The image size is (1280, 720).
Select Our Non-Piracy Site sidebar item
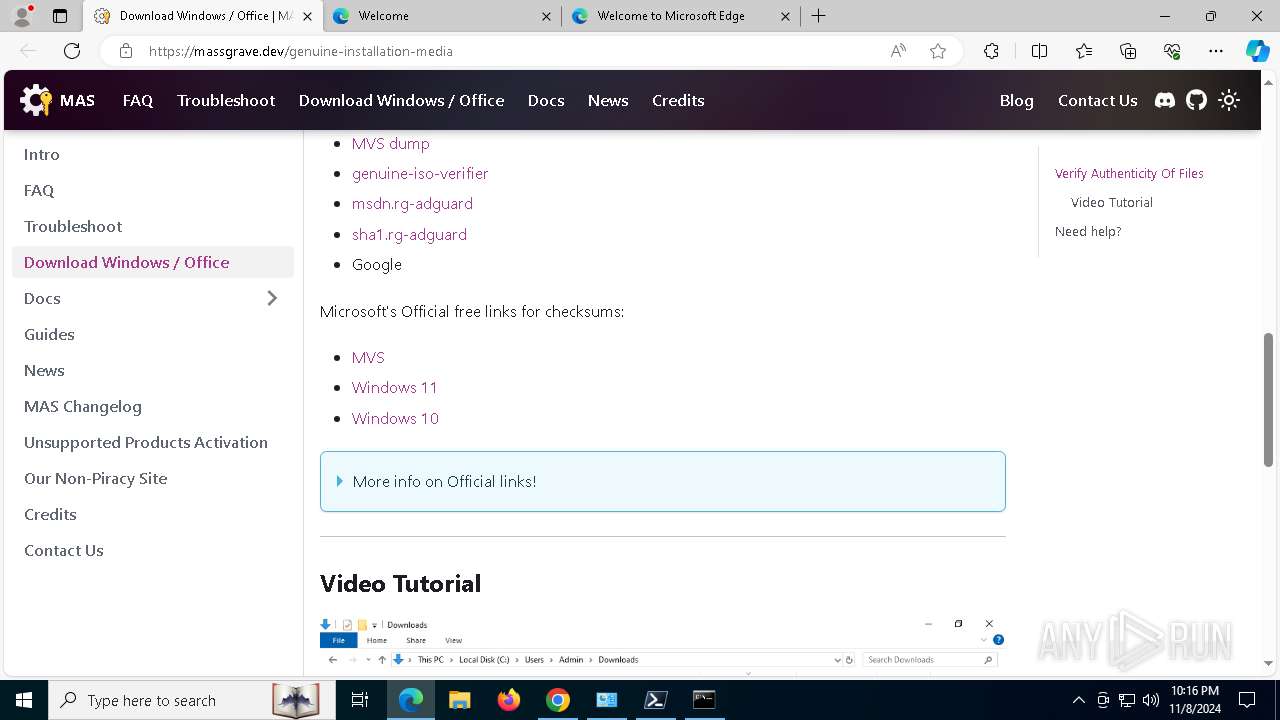click(153, 478)
